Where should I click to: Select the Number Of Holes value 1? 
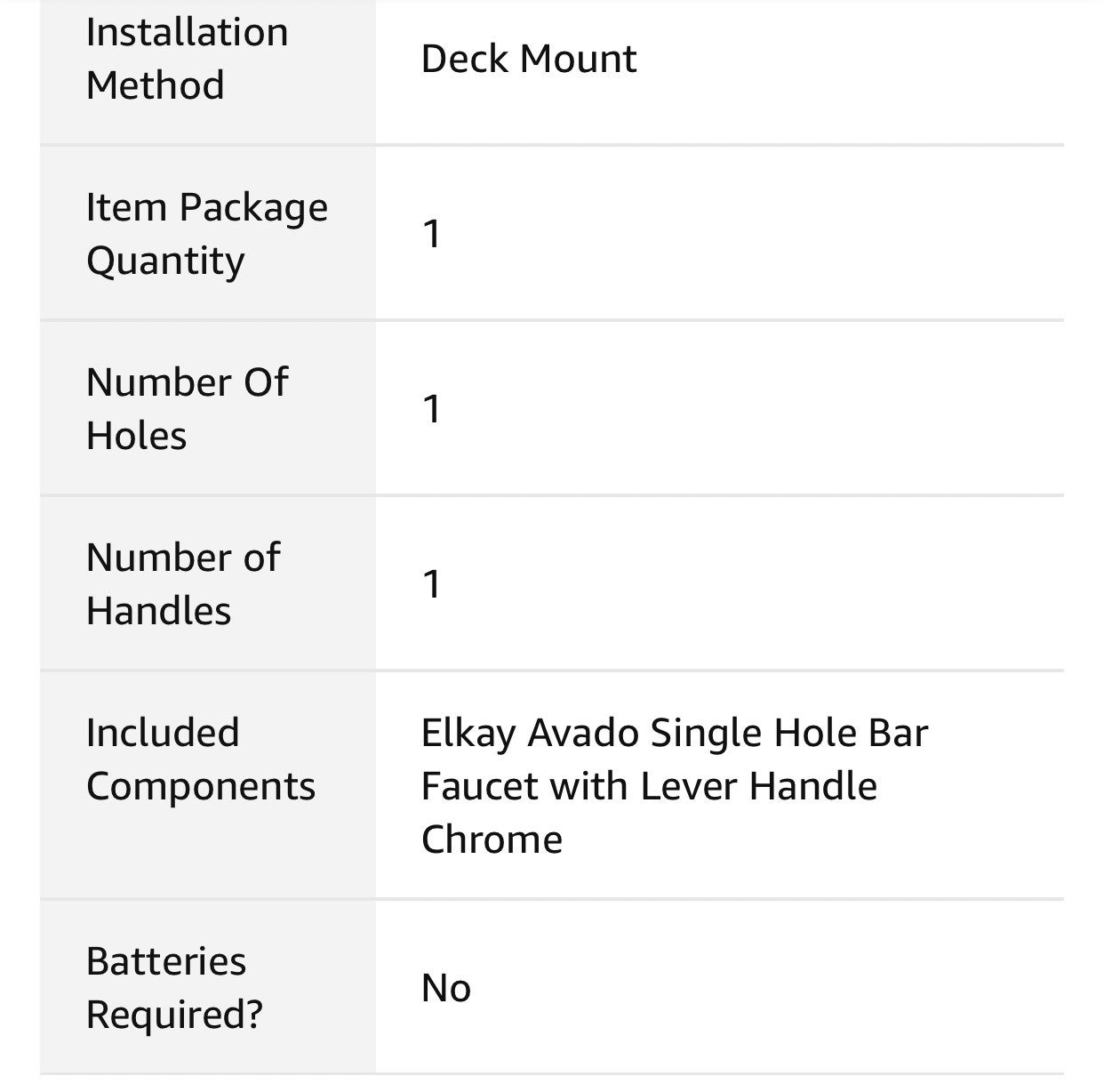click(432, 409)
